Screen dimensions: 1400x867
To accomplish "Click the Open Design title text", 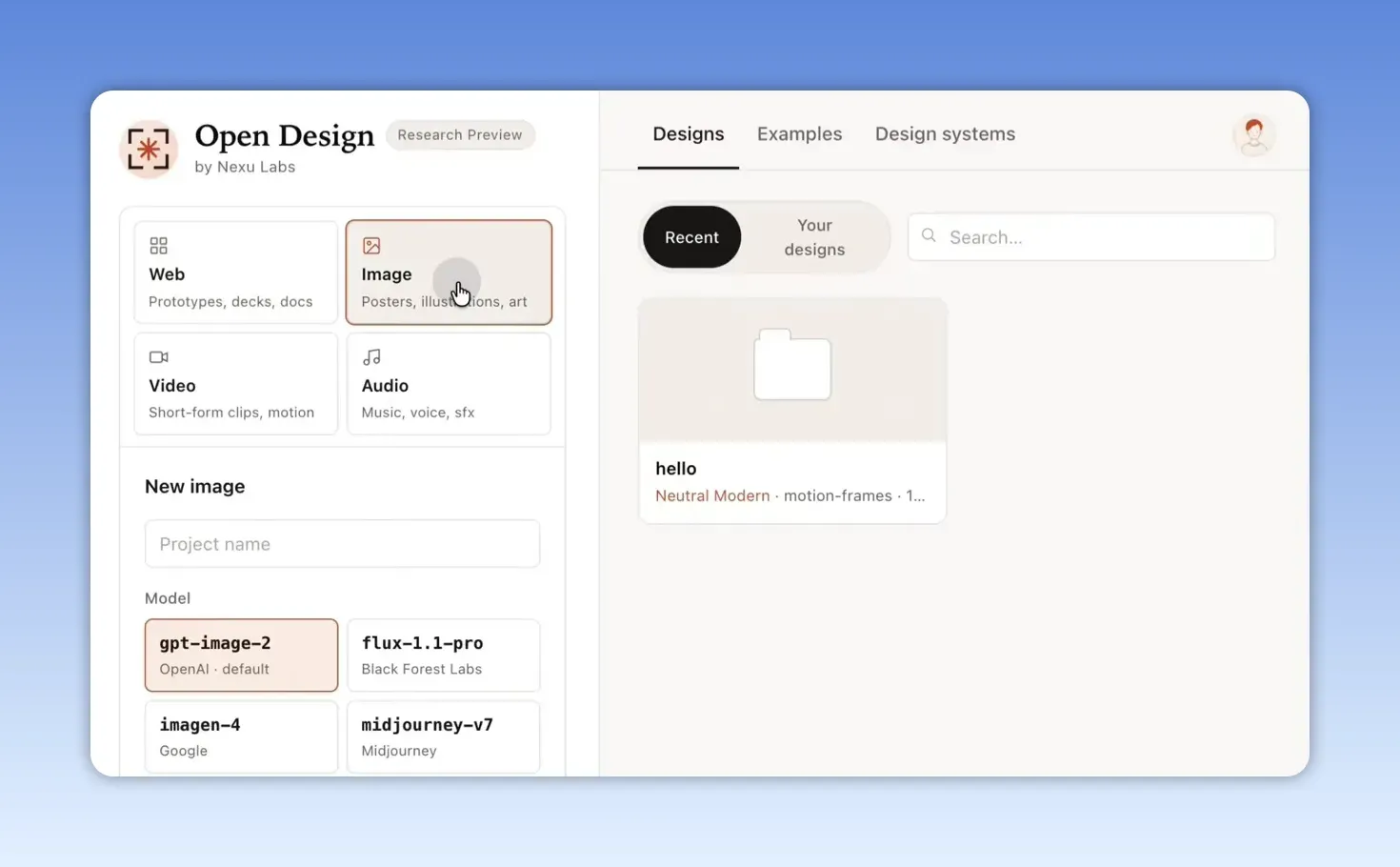I will (285, 136).
